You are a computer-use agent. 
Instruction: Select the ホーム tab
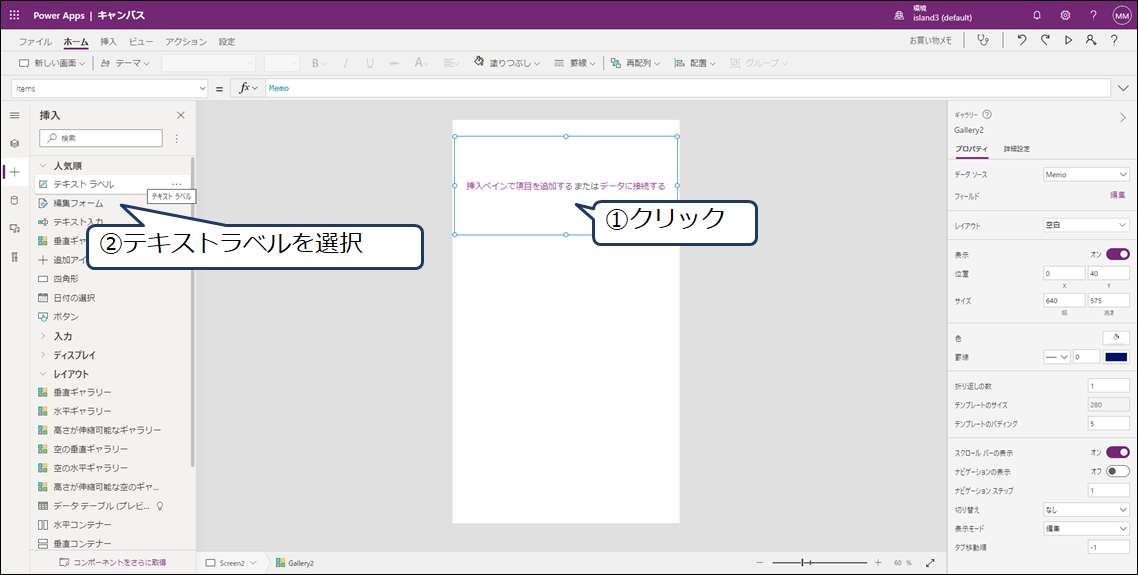[x=75, y=41]
